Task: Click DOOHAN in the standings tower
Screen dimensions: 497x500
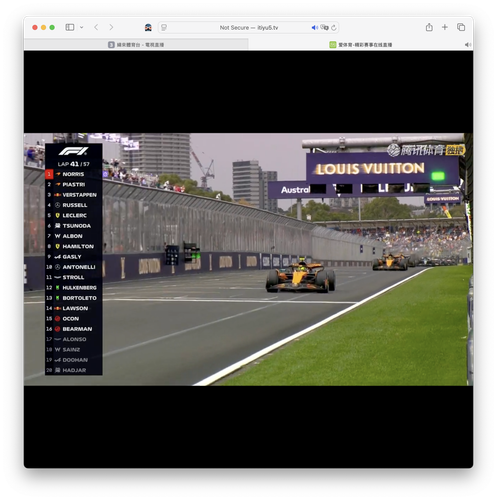Action: point(75,360)
